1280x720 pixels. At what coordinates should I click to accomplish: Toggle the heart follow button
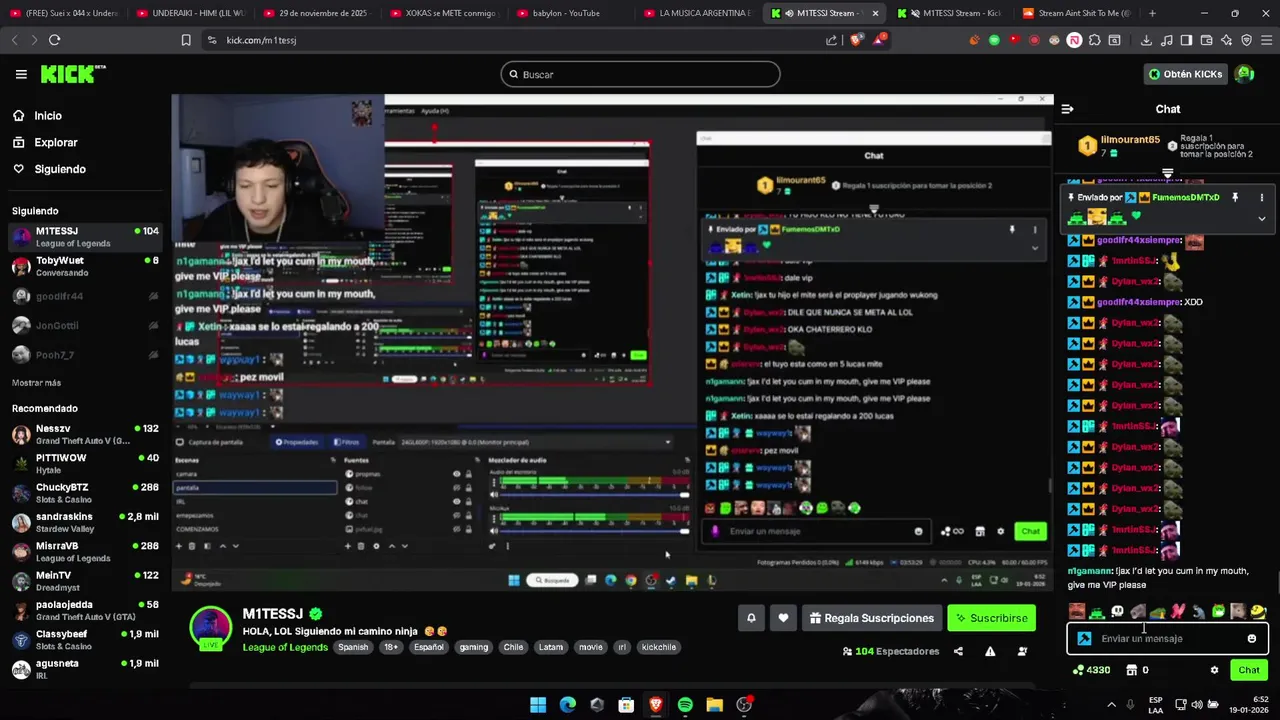[783, 618]
